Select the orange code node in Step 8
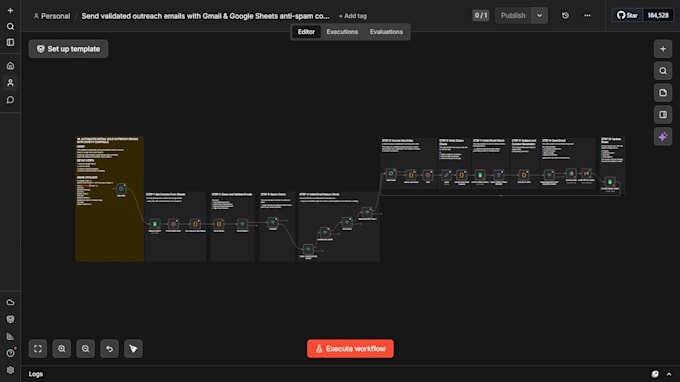 (524, 175)
